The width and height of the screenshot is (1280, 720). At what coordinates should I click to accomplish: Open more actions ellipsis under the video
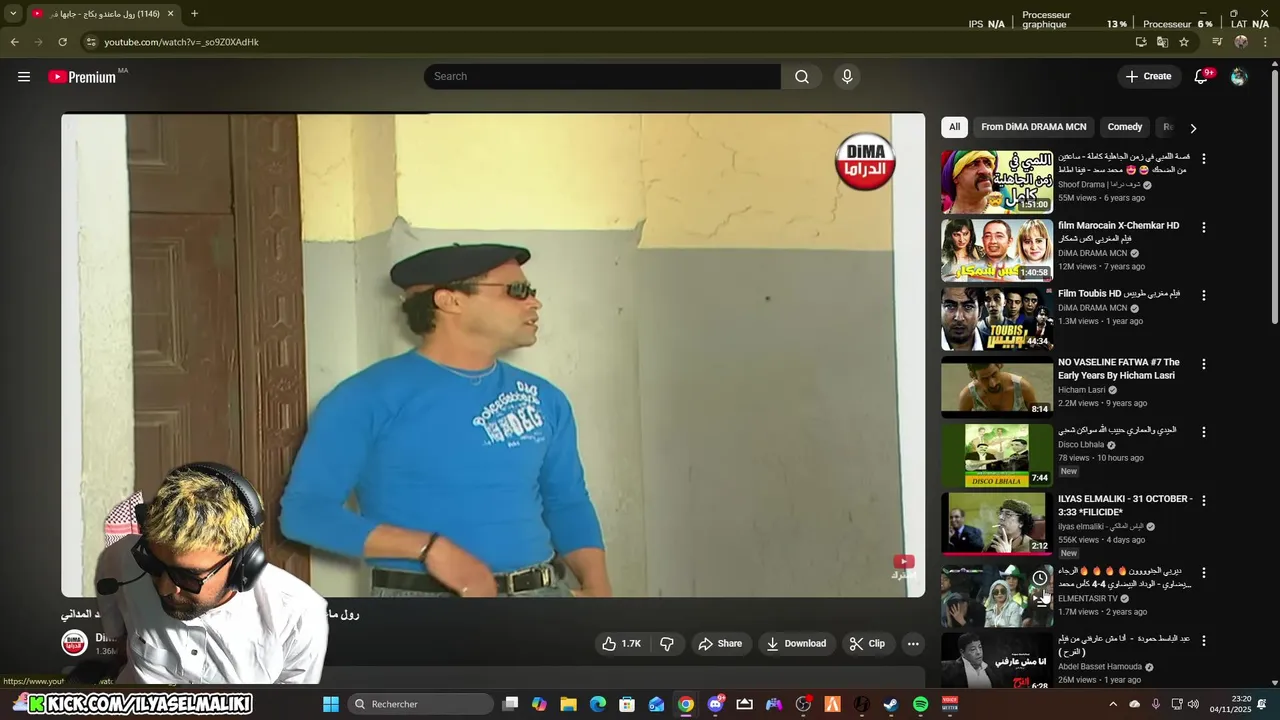(x=913, y=644)
